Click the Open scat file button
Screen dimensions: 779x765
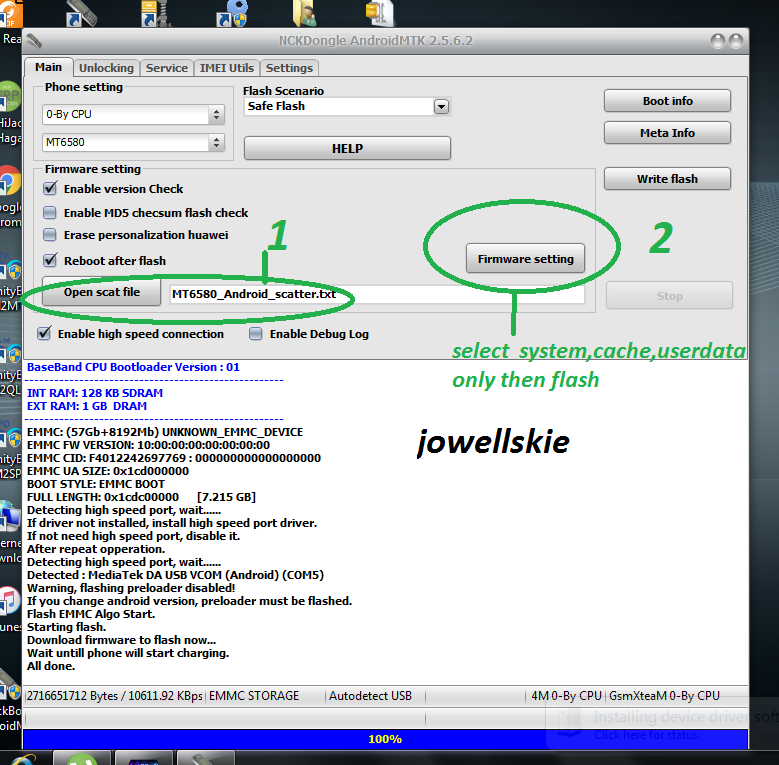102,292
